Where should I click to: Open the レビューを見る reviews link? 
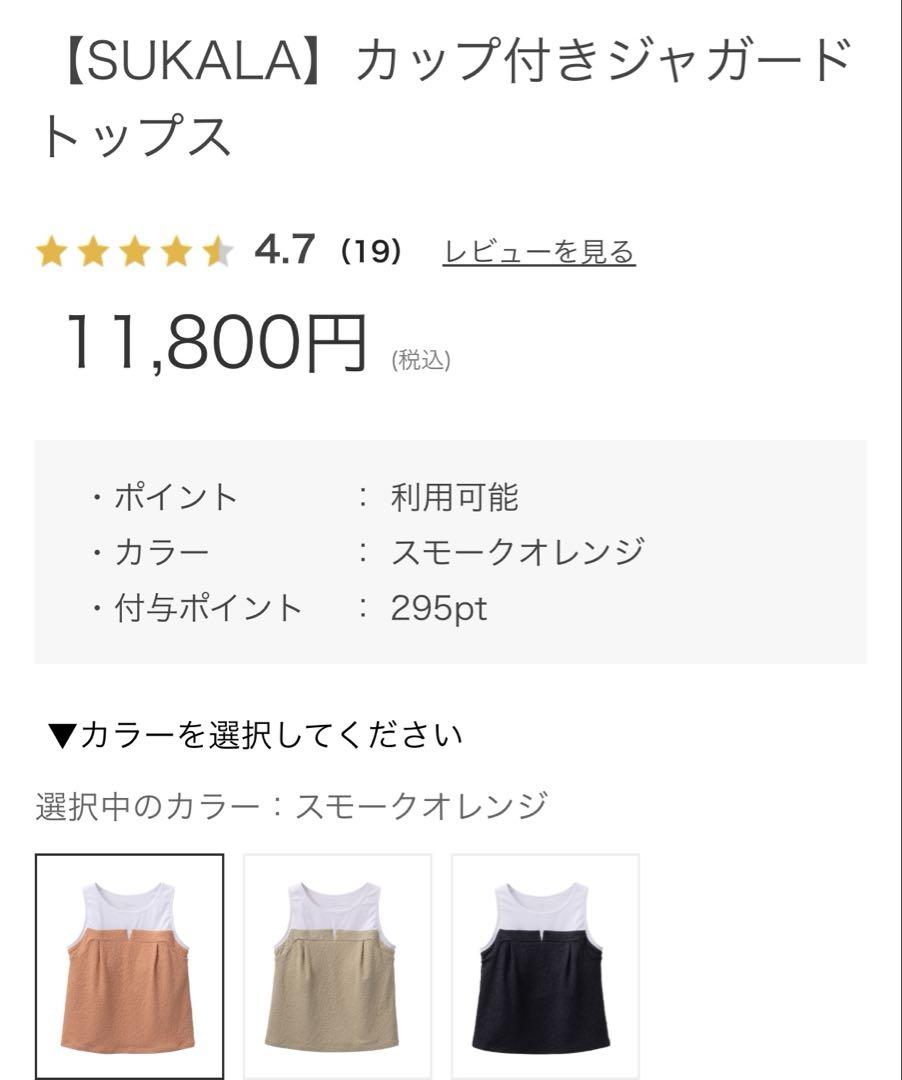click(538, 251)
